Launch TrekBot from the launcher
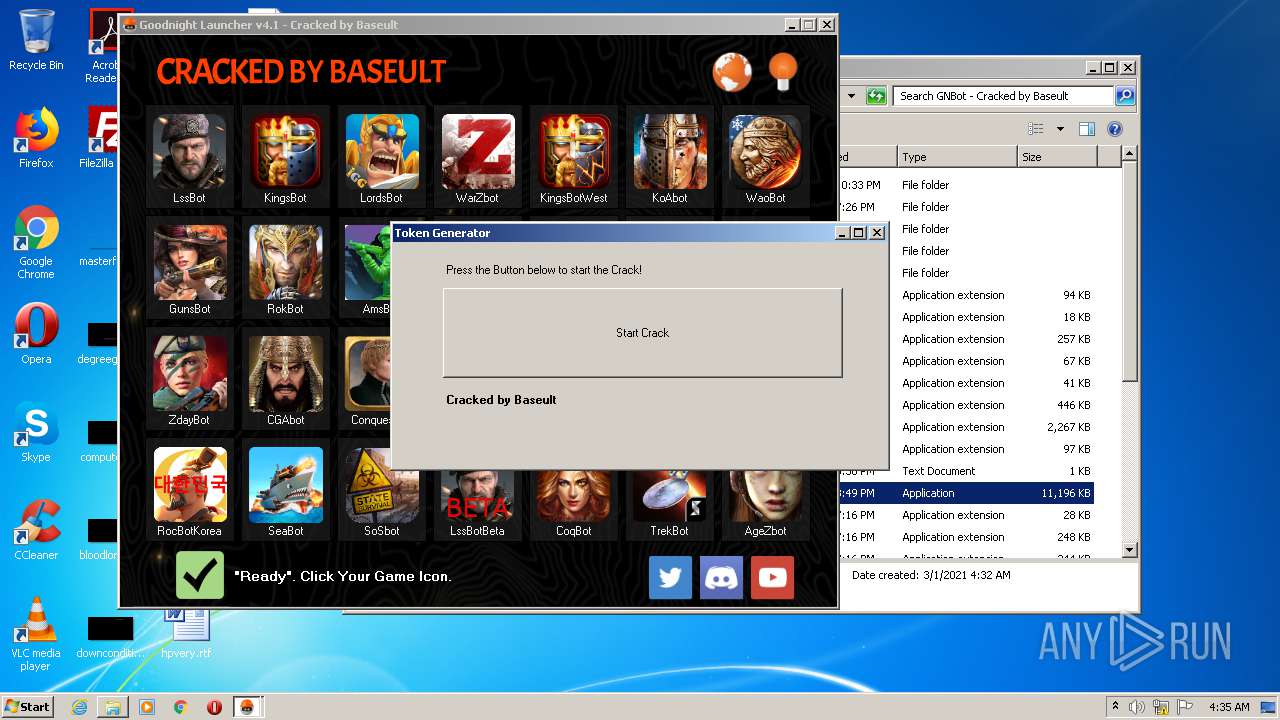 (670, 497)
